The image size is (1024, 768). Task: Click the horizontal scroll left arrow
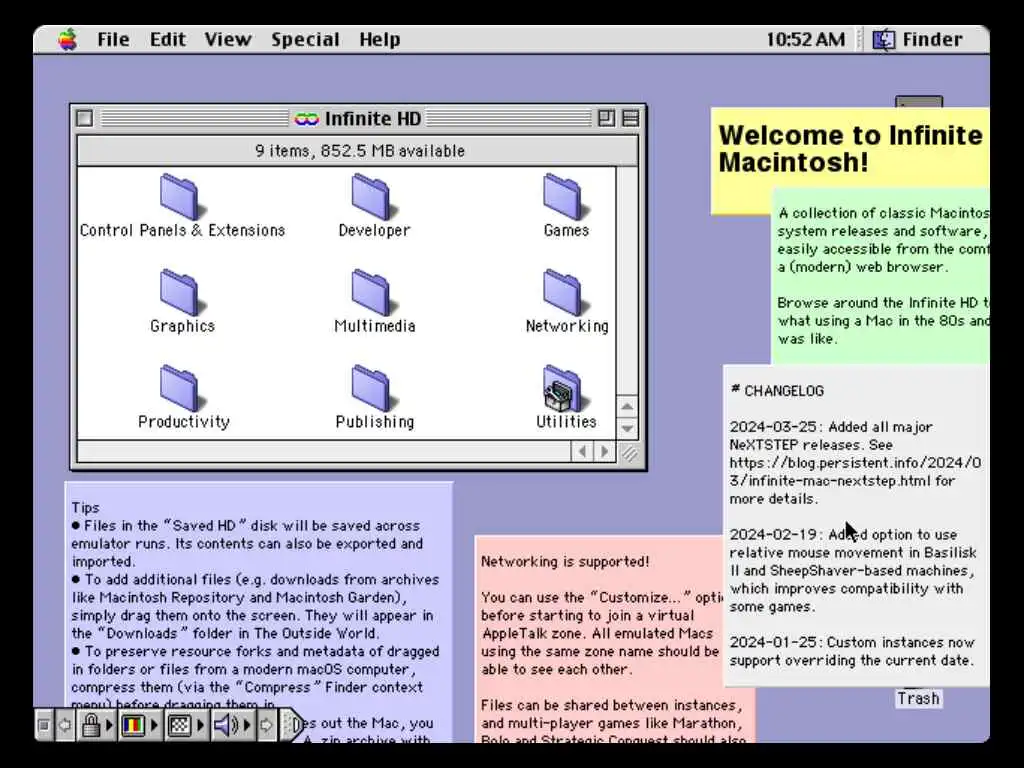pyautogui.click(x=583, y=451)
